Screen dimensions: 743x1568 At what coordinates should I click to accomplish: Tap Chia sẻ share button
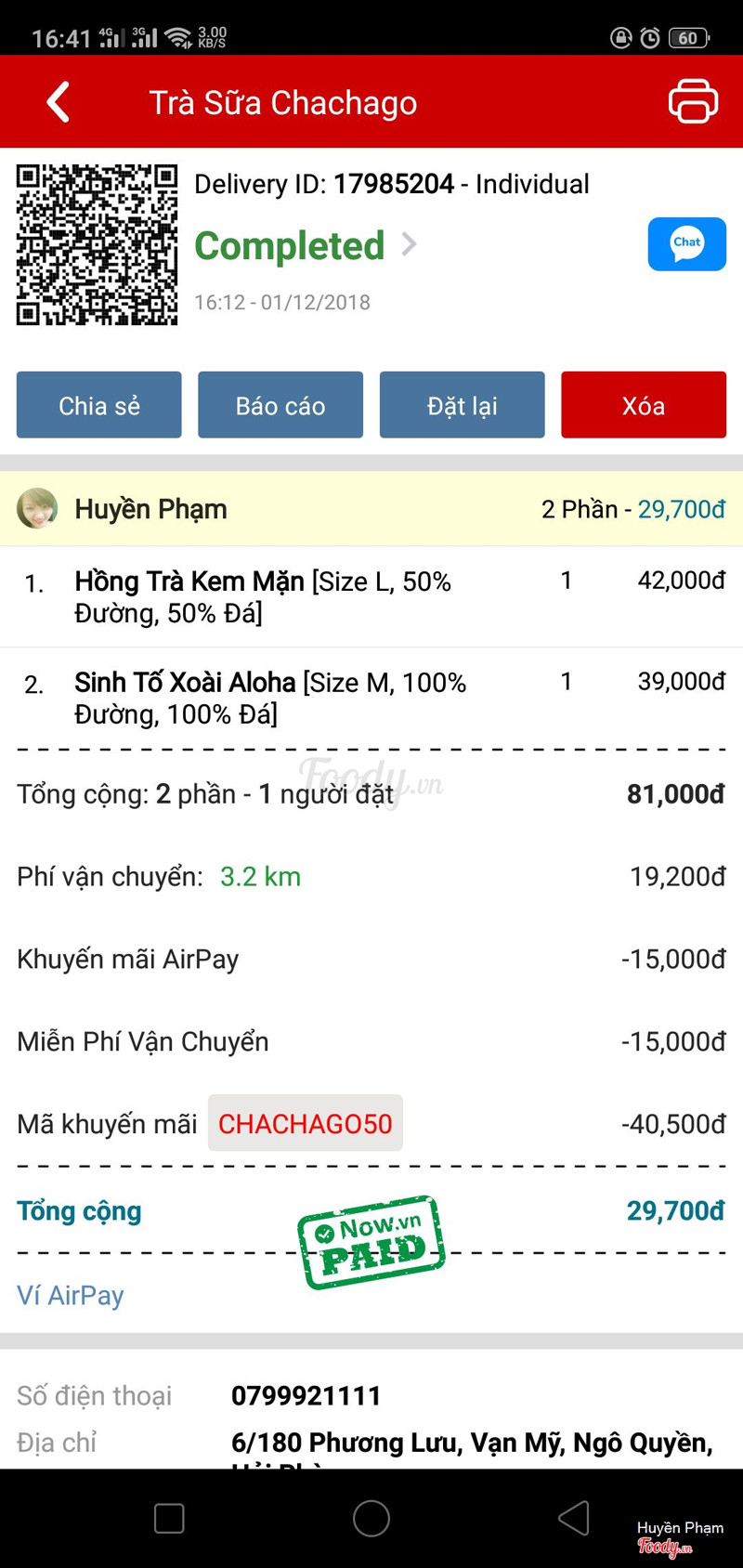[99, 405]
